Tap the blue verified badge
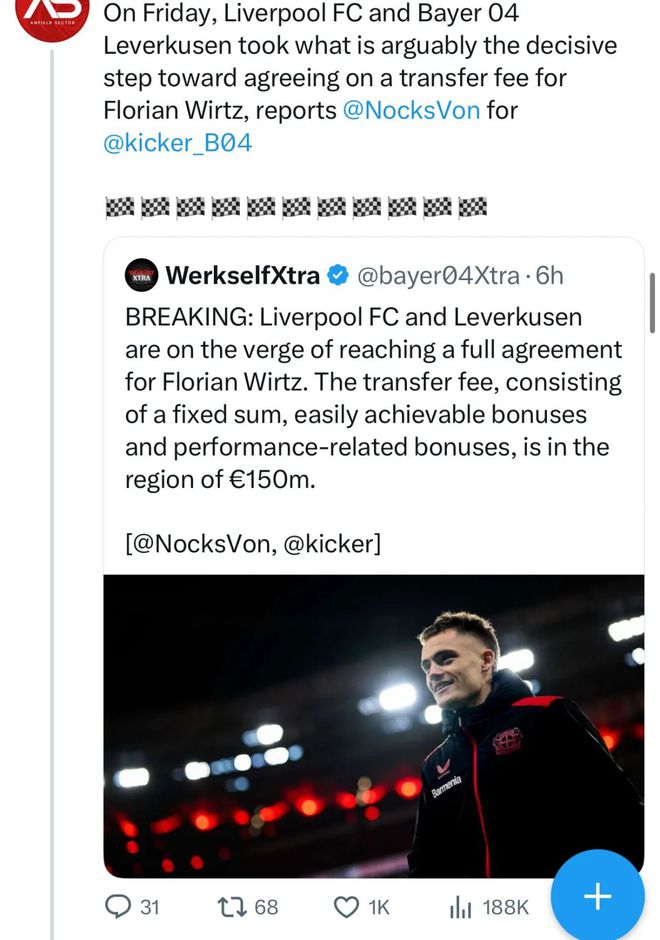 click(339, 275)
